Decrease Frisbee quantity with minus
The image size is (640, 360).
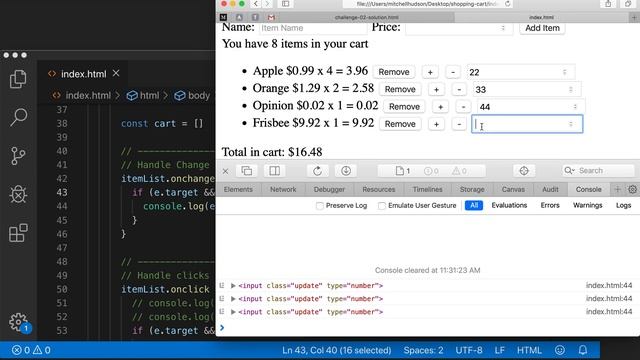pos(459,124)
